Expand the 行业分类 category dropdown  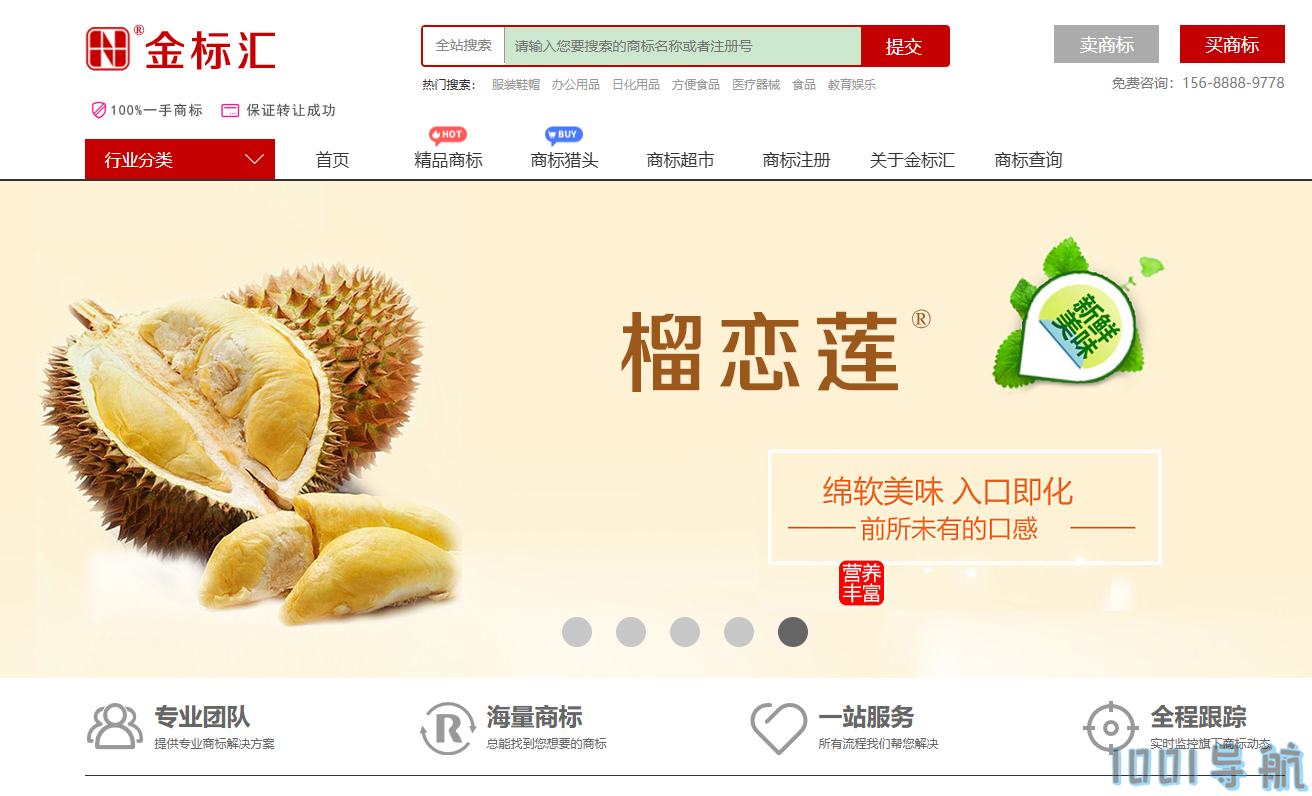[x=180, y=160]
